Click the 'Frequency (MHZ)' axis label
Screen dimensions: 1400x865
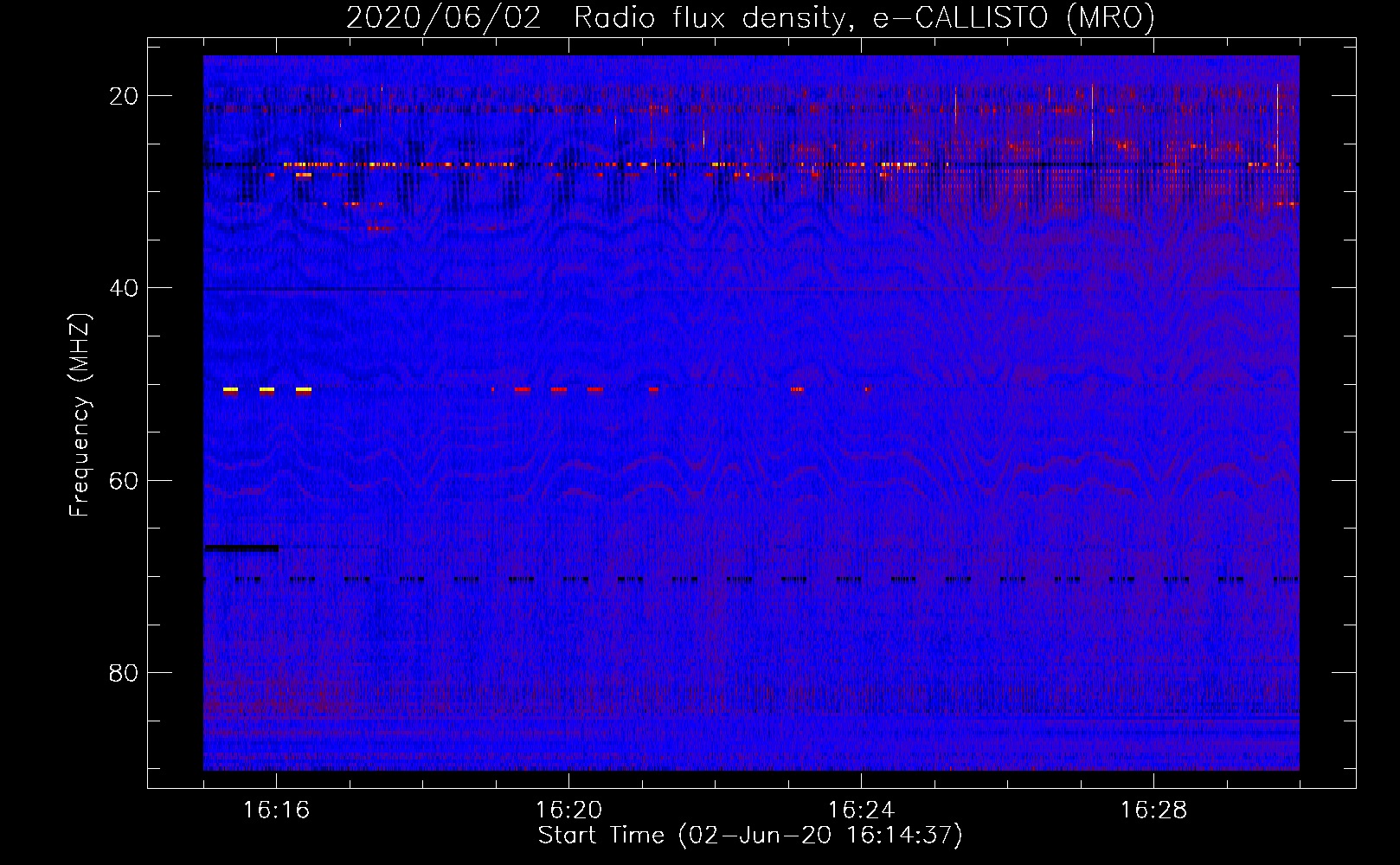click(x=80, y=415)
